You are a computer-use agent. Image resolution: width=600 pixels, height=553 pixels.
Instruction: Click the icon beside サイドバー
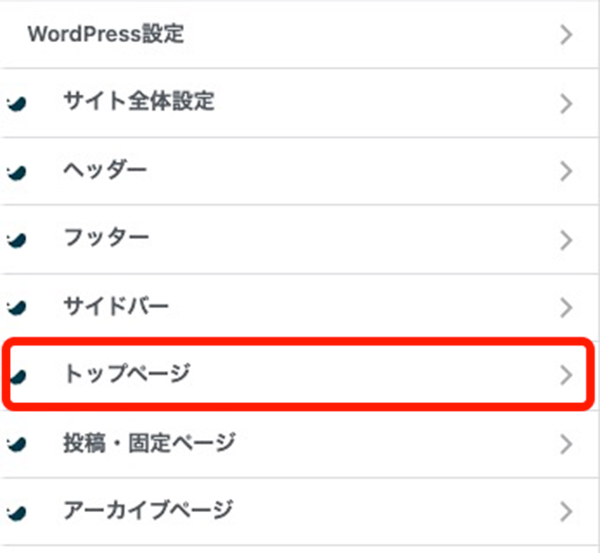16,307
